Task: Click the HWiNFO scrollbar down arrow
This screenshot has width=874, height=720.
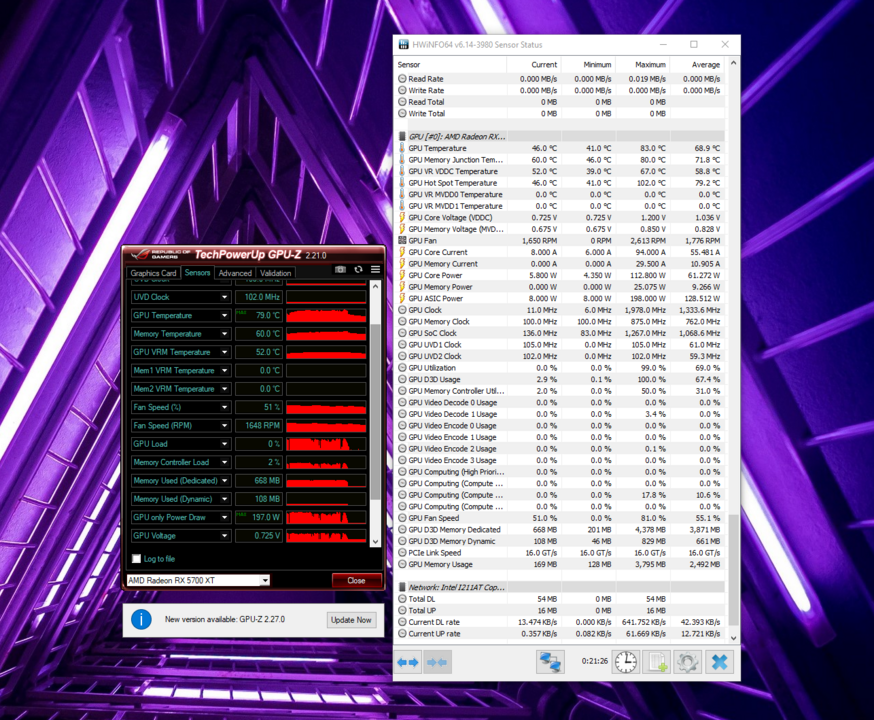Action: tap(733, 638)
